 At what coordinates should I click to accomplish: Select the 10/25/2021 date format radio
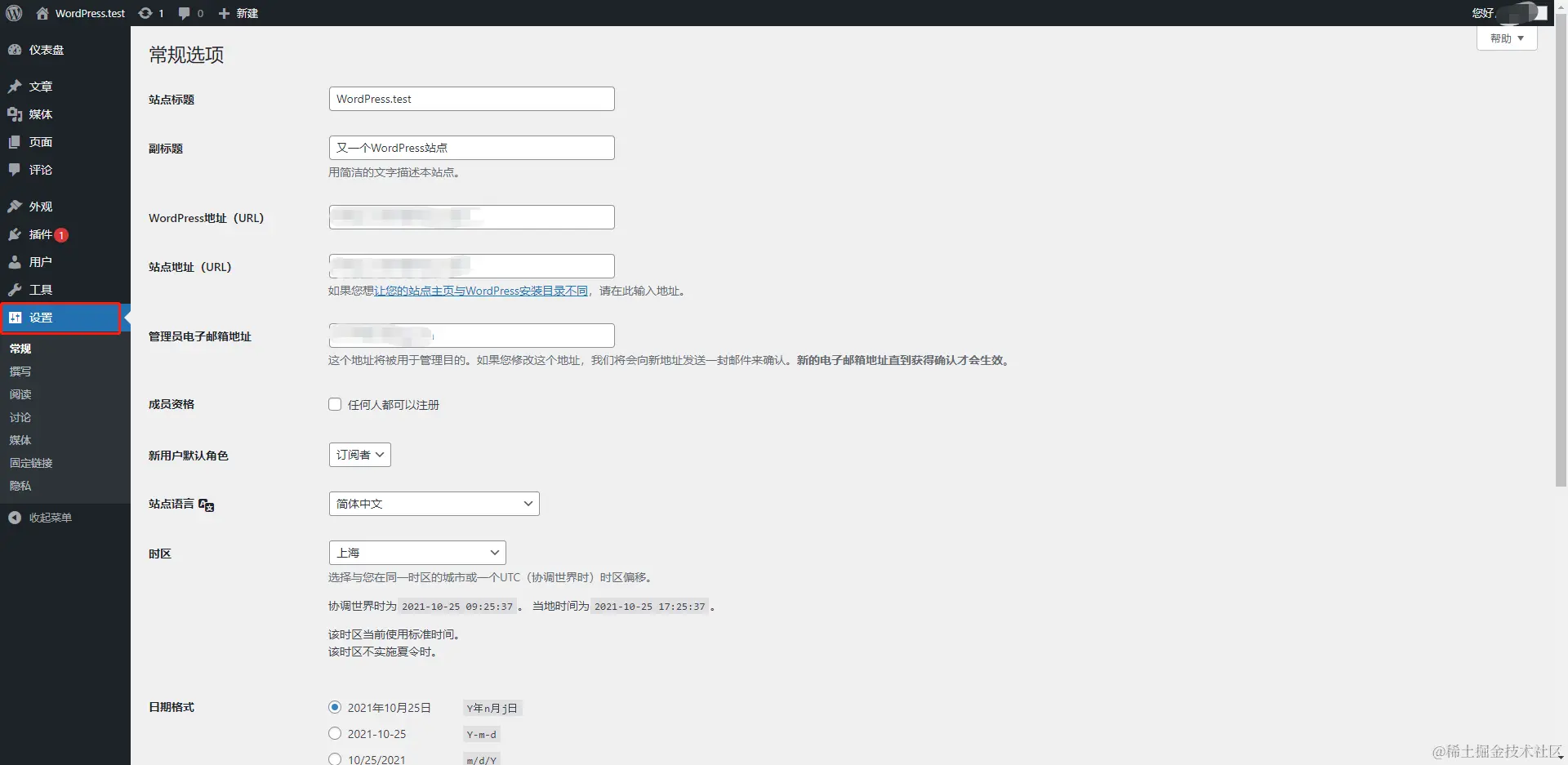[x=335, y=759]
